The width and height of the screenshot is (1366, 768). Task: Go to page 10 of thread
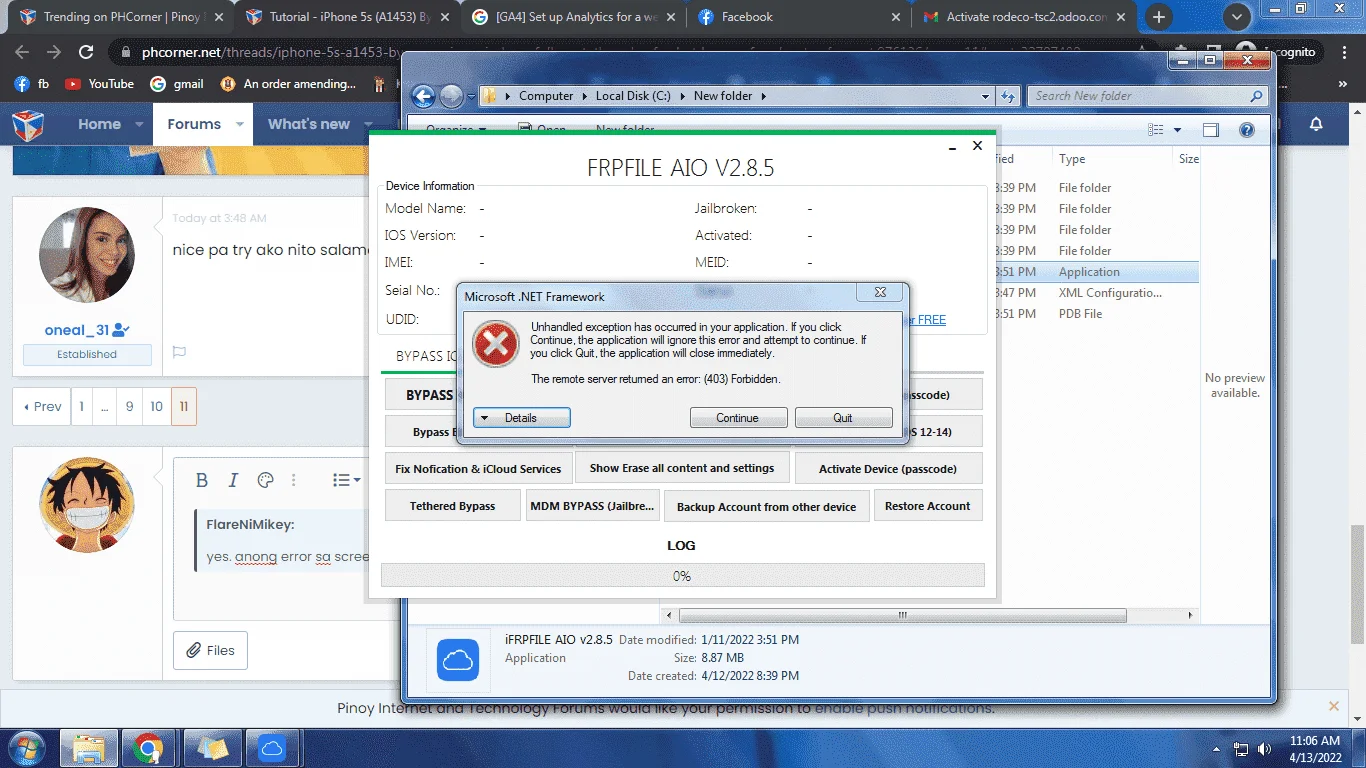pyautogui.click(x=157, y=406)
